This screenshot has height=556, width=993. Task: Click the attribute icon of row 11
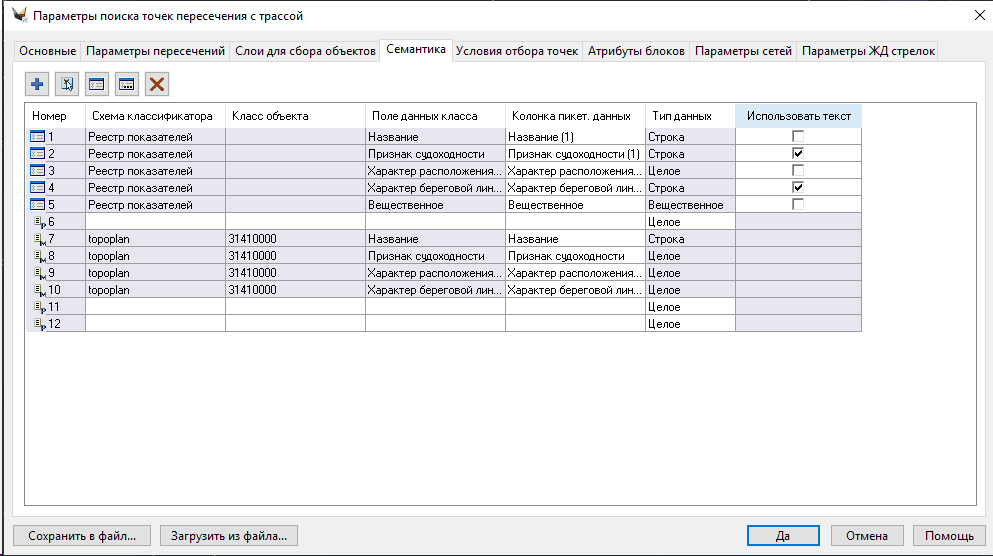click(x=40, y=307)
